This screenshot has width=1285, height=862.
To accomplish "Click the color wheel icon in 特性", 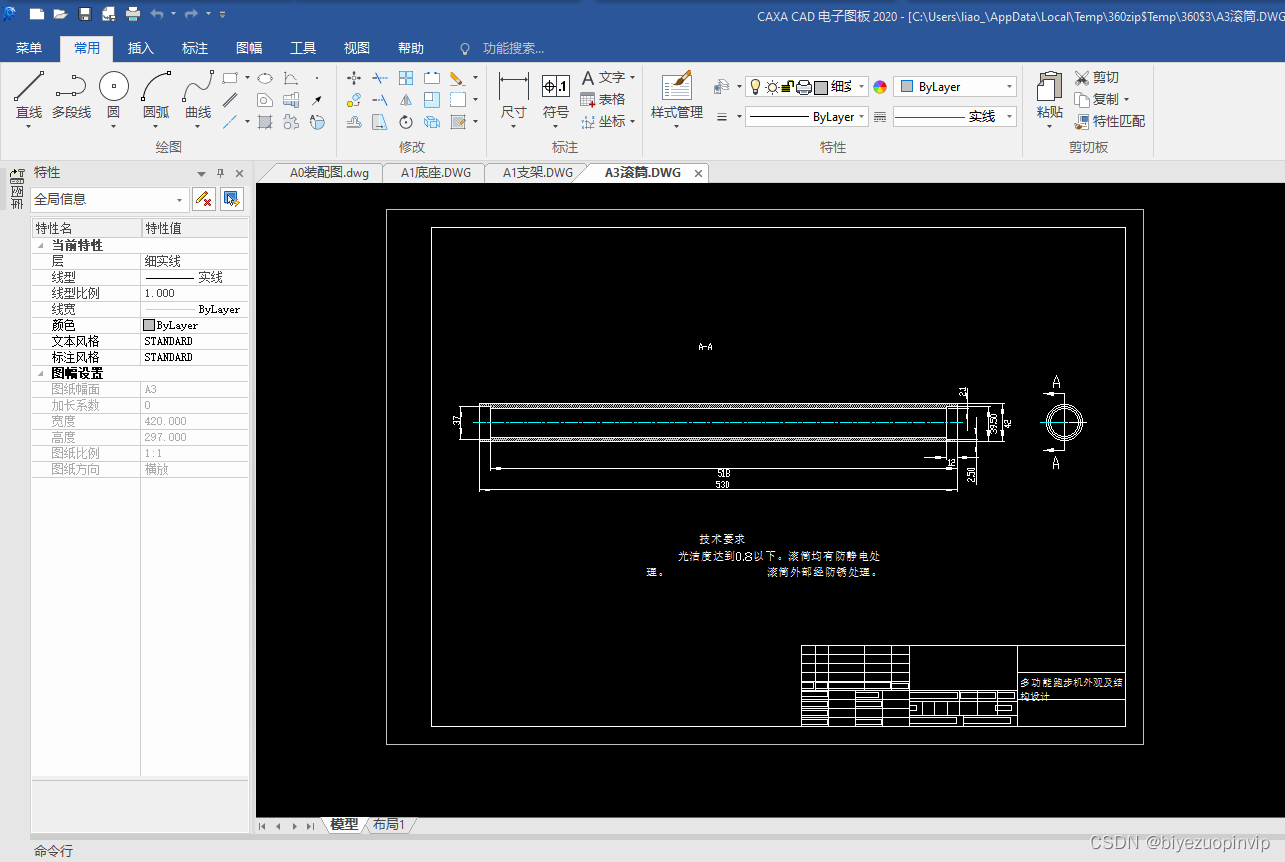I will coord(880,87).
